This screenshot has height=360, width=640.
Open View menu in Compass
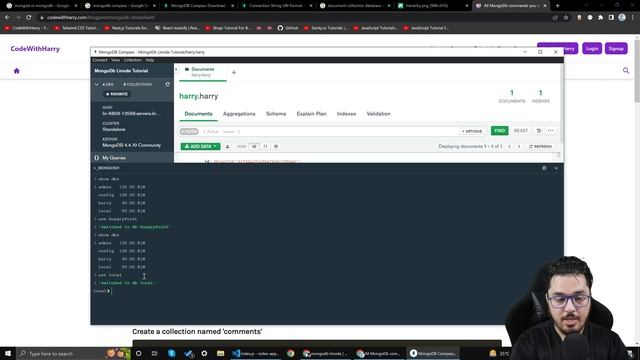116,60
